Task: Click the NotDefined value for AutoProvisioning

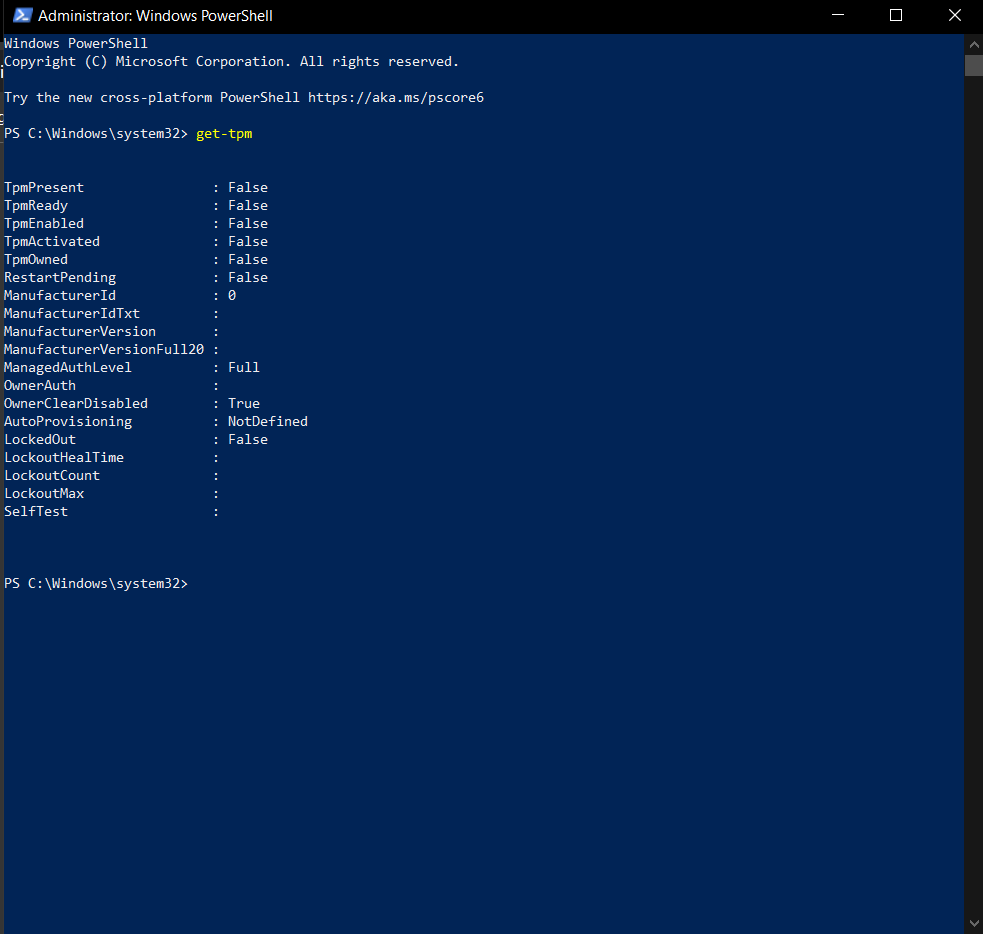Action: tap(268, 421)
